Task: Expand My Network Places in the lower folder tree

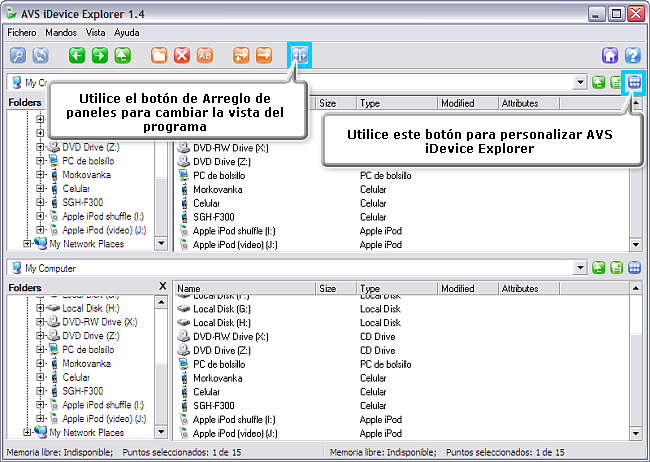Action: (27, 432)
